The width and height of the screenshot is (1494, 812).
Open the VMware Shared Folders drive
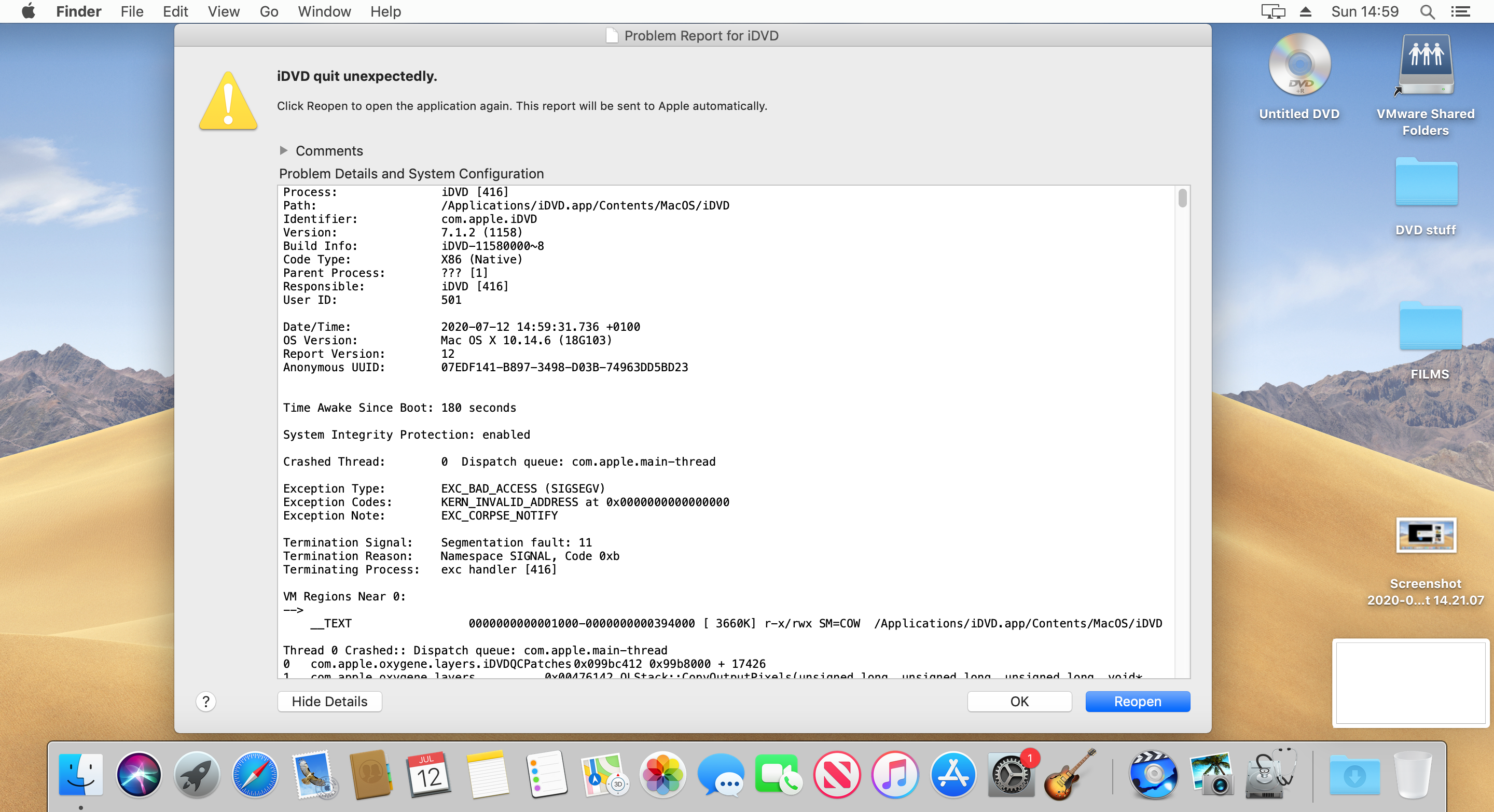point(1426,65)
